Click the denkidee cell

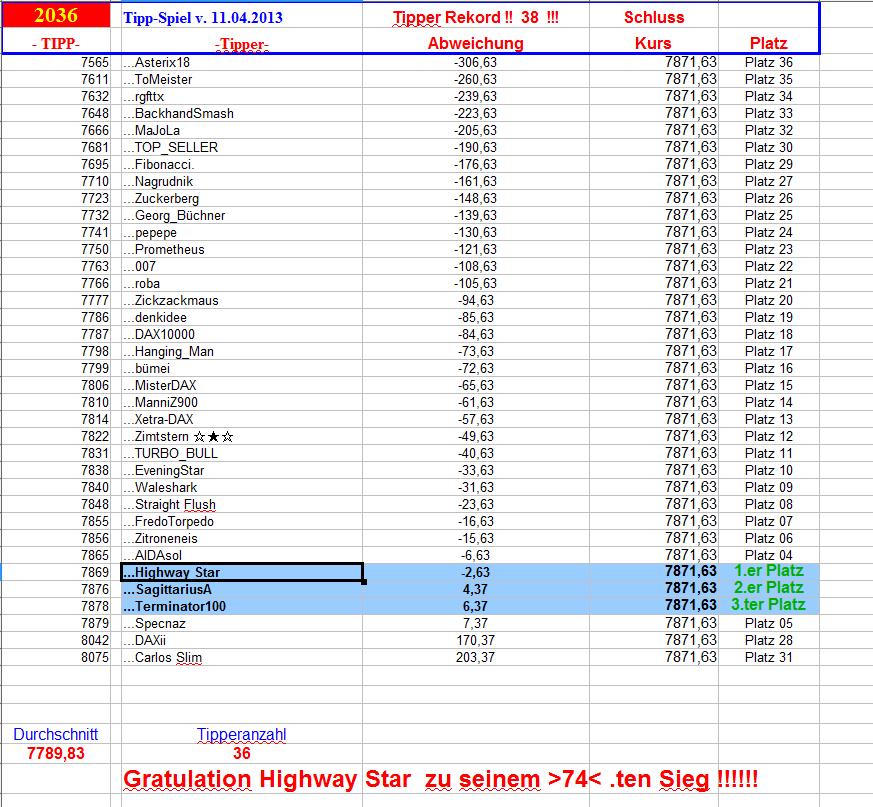(x=242, y=317)
